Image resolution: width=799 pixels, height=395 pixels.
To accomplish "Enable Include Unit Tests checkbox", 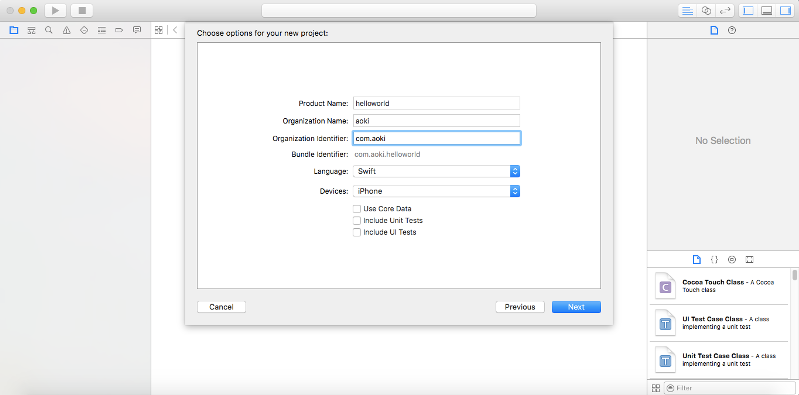I will 357,220.
